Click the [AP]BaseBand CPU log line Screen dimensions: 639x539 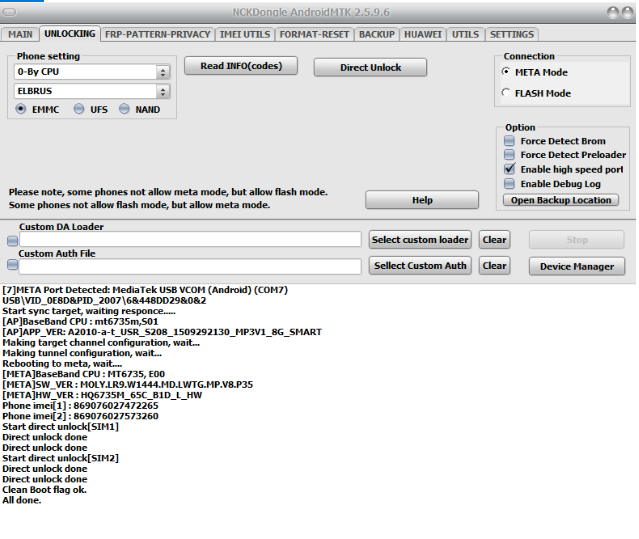tap(80, 321)
